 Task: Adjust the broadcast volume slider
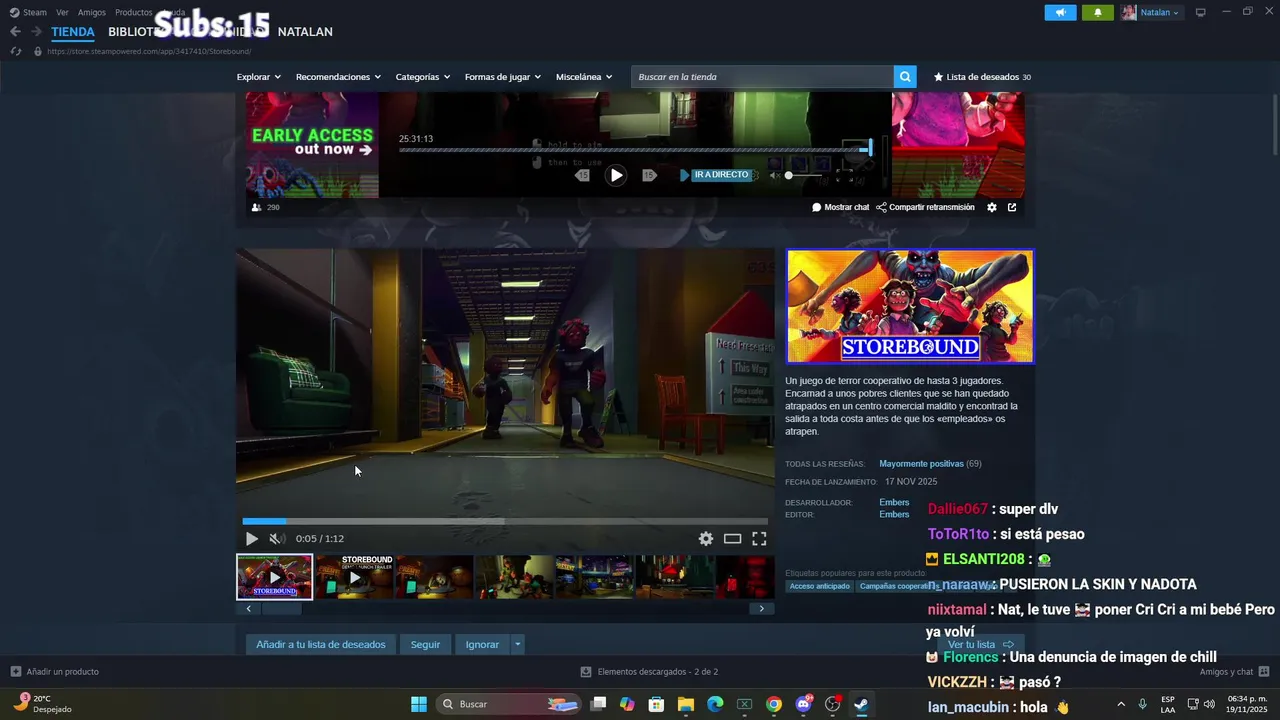coord(804,175)
